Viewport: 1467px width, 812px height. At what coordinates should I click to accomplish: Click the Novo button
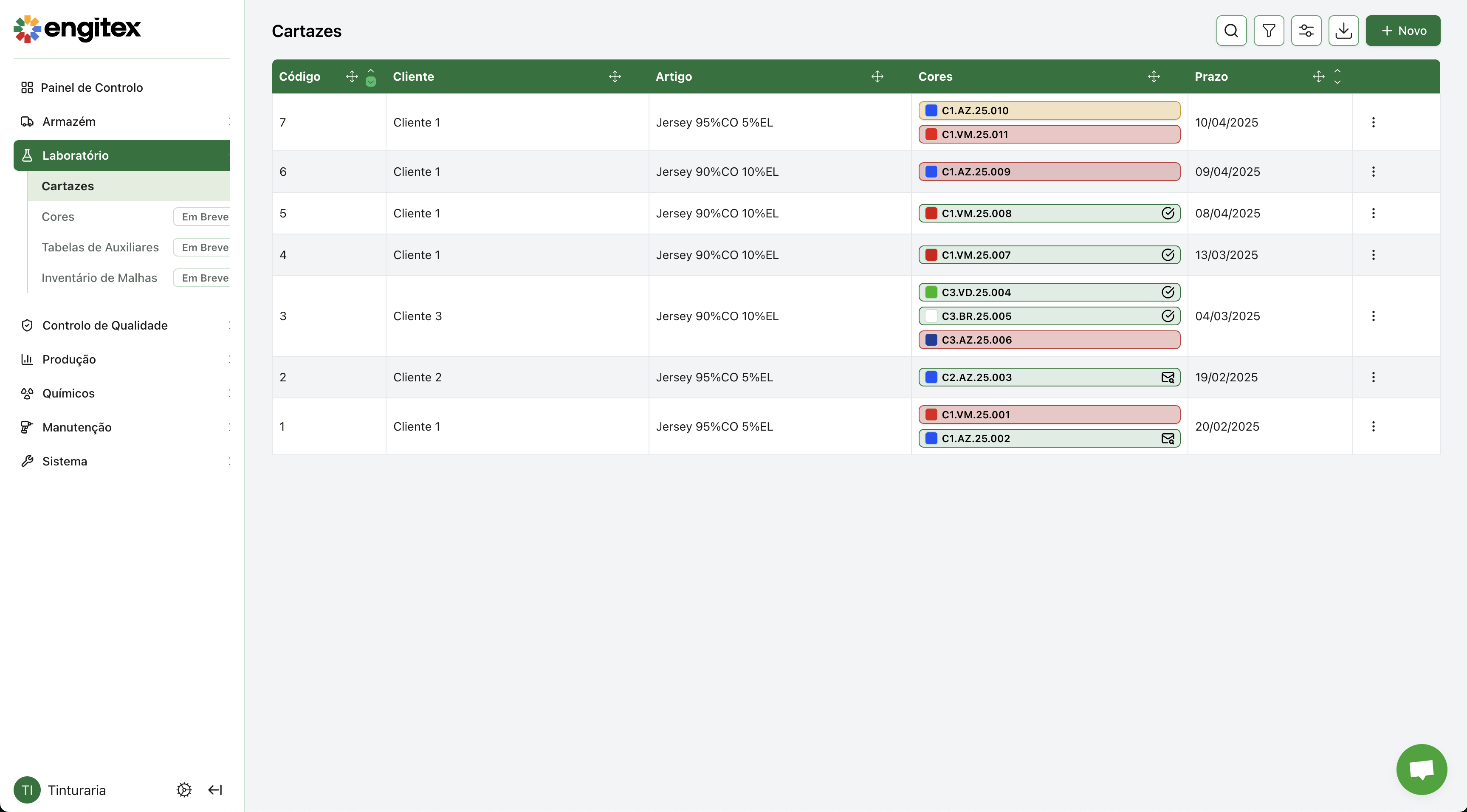click(1402, 31)
